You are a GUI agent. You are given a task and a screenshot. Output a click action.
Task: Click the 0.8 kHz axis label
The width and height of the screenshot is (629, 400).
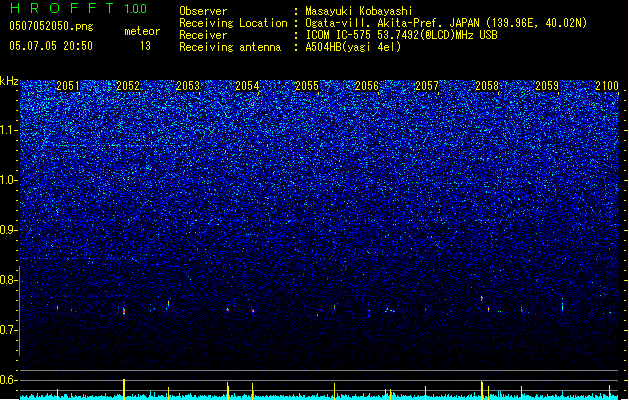9,280
